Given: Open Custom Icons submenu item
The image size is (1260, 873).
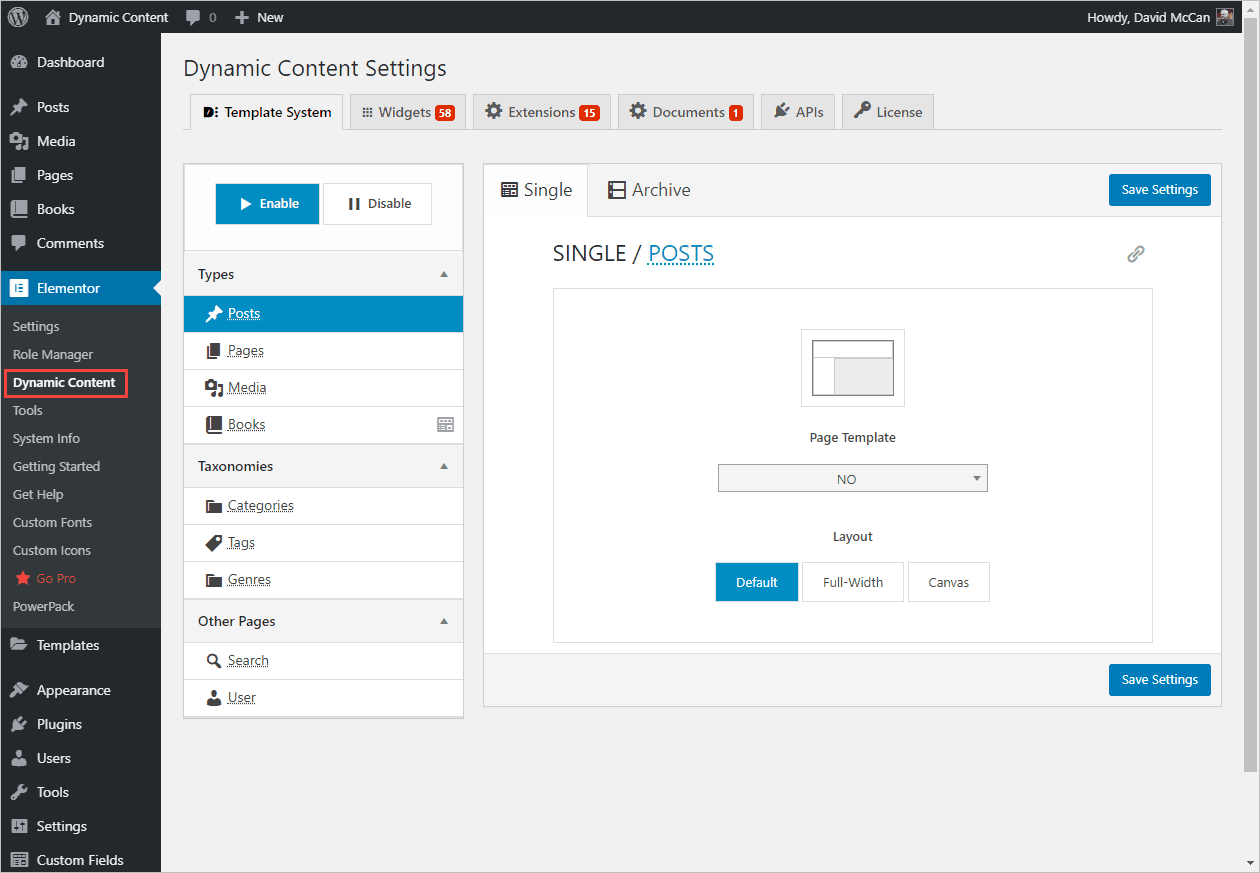Looking at the screenshot, I should [x=51, y=550].
